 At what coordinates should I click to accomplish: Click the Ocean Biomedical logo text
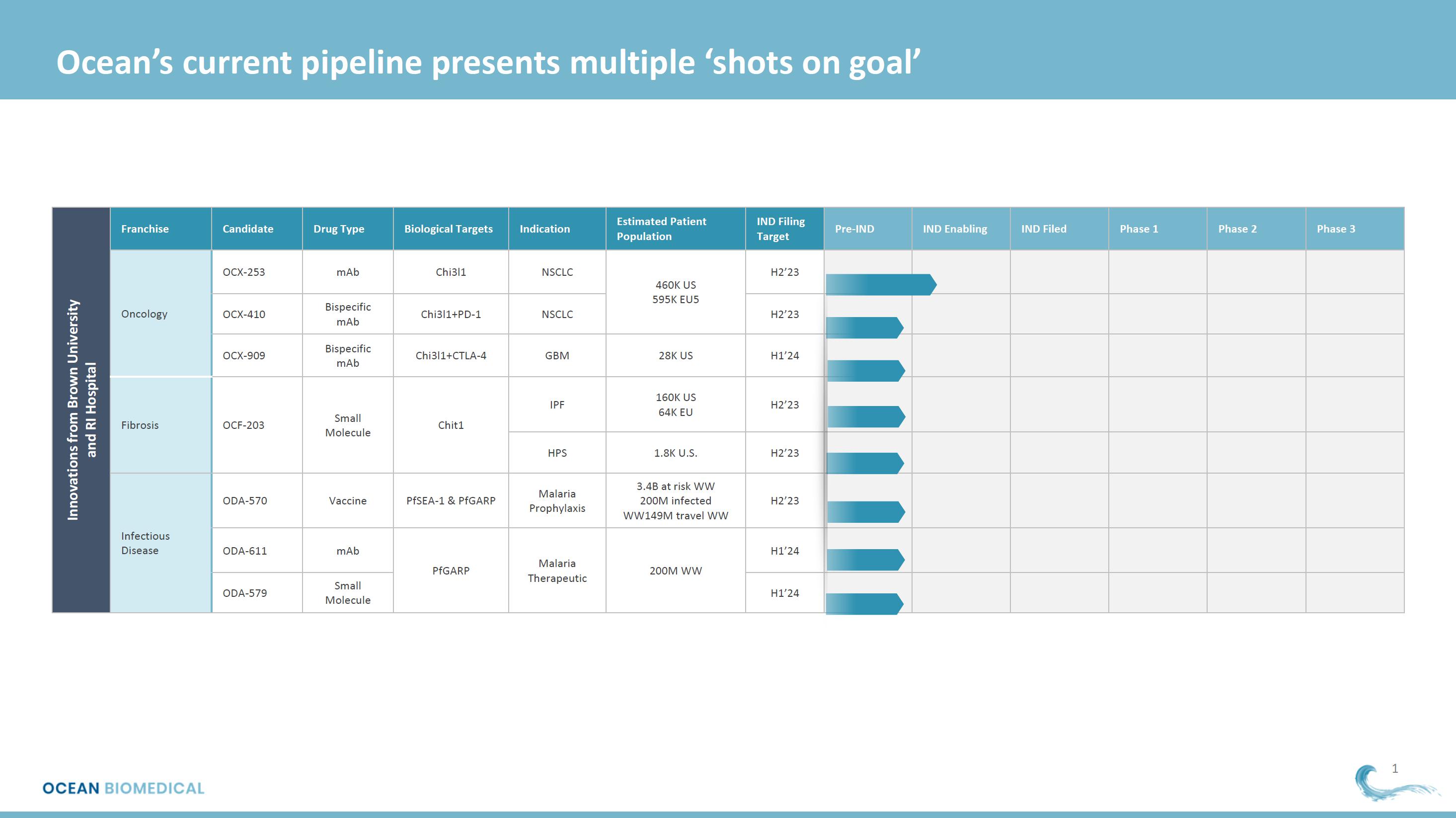[123, 788]
